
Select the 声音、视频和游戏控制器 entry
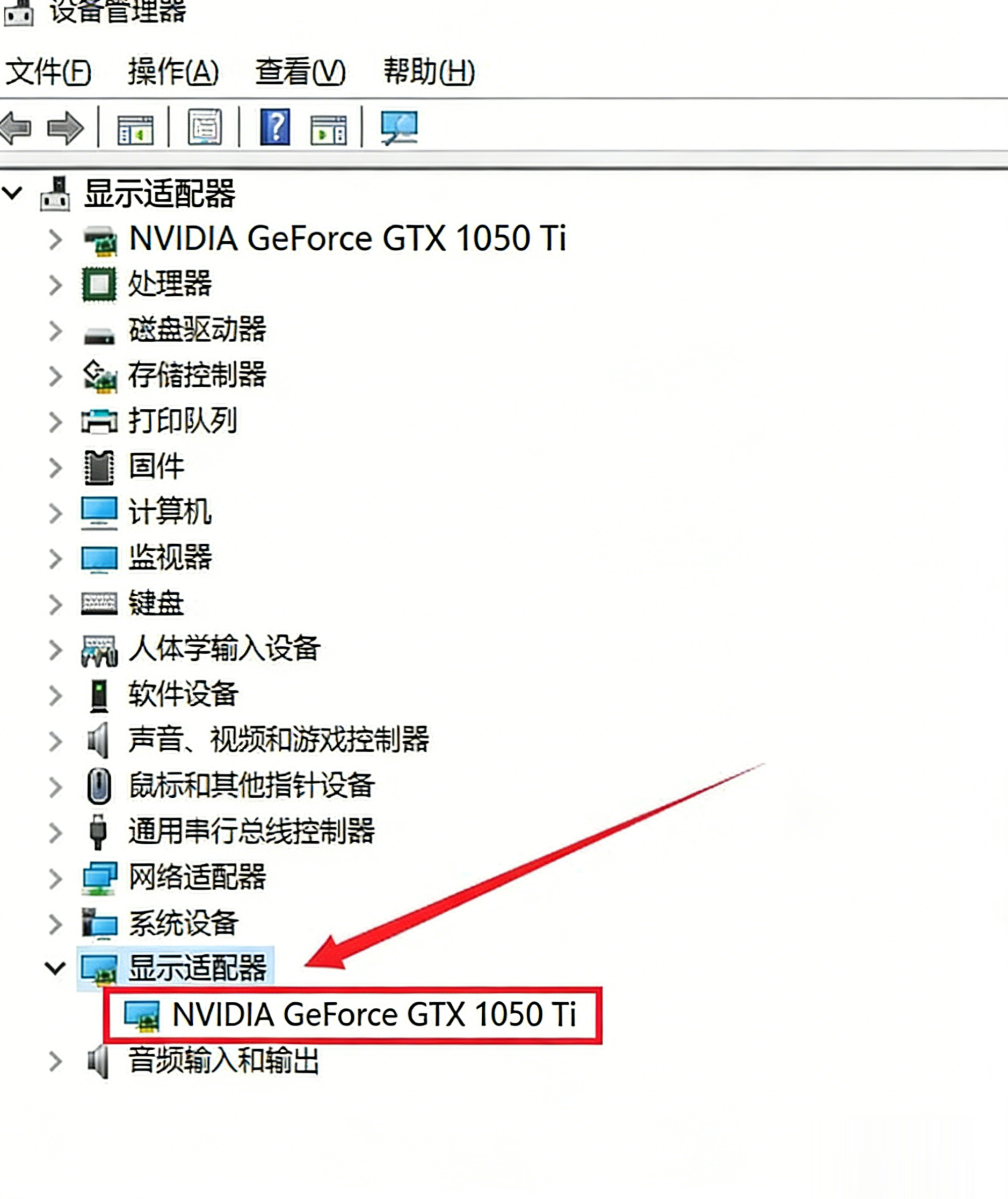point(278,740)
